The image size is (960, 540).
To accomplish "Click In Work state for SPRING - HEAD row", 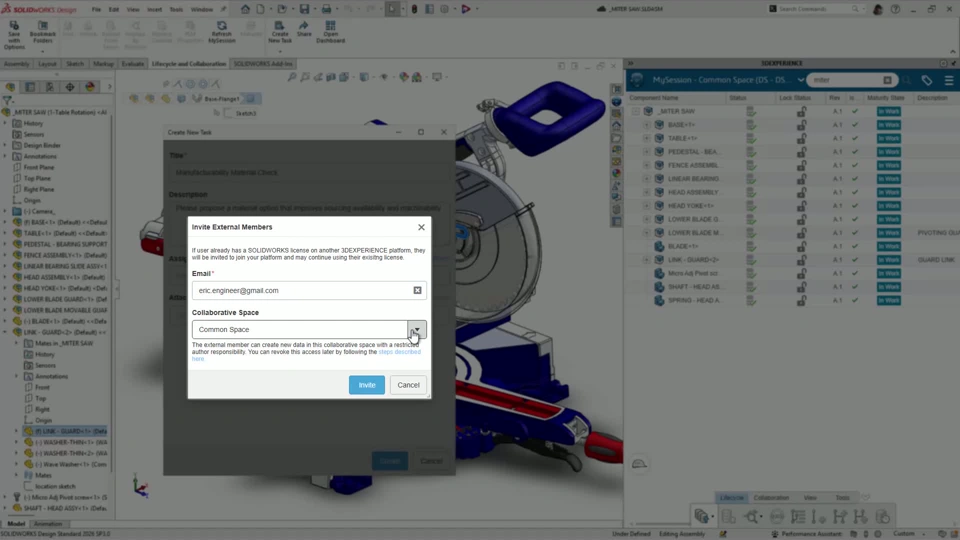I will click(x=888, y=300).
